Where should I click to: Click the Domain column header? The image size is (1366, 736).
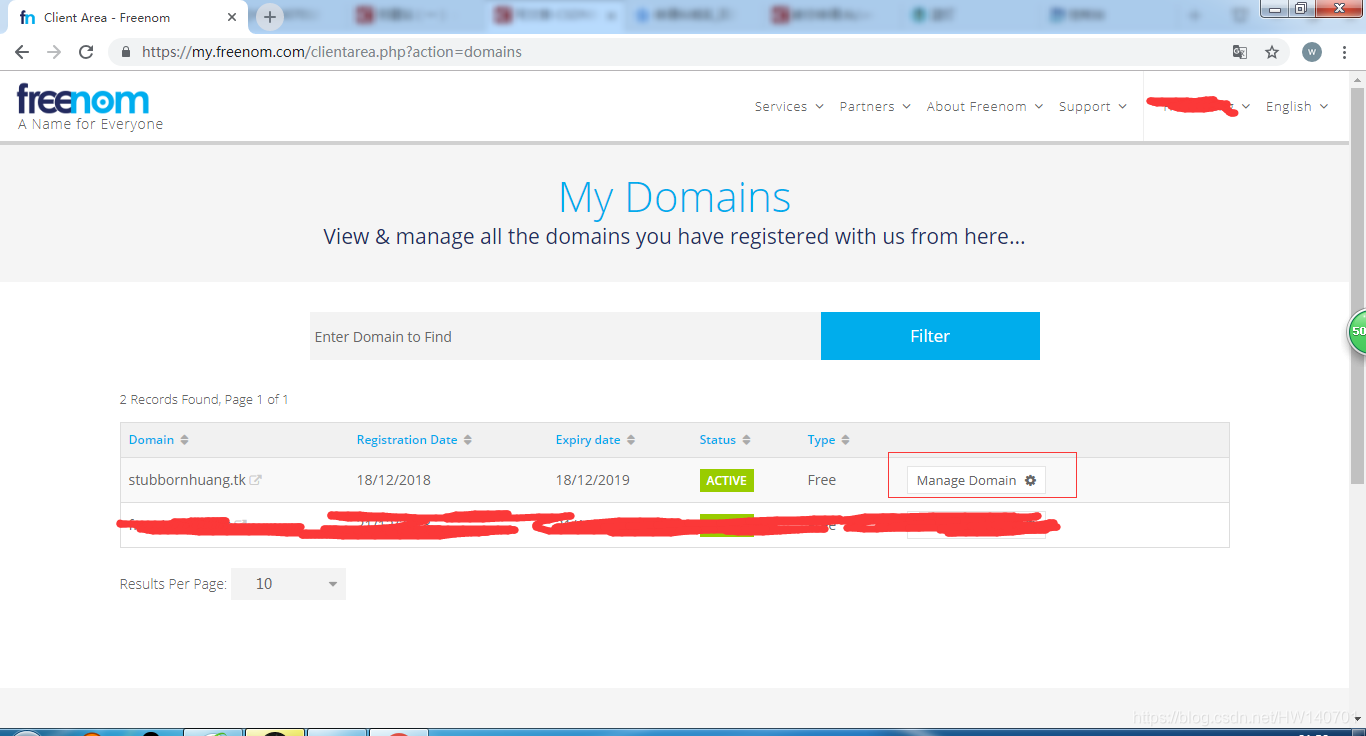pos(151,440)
